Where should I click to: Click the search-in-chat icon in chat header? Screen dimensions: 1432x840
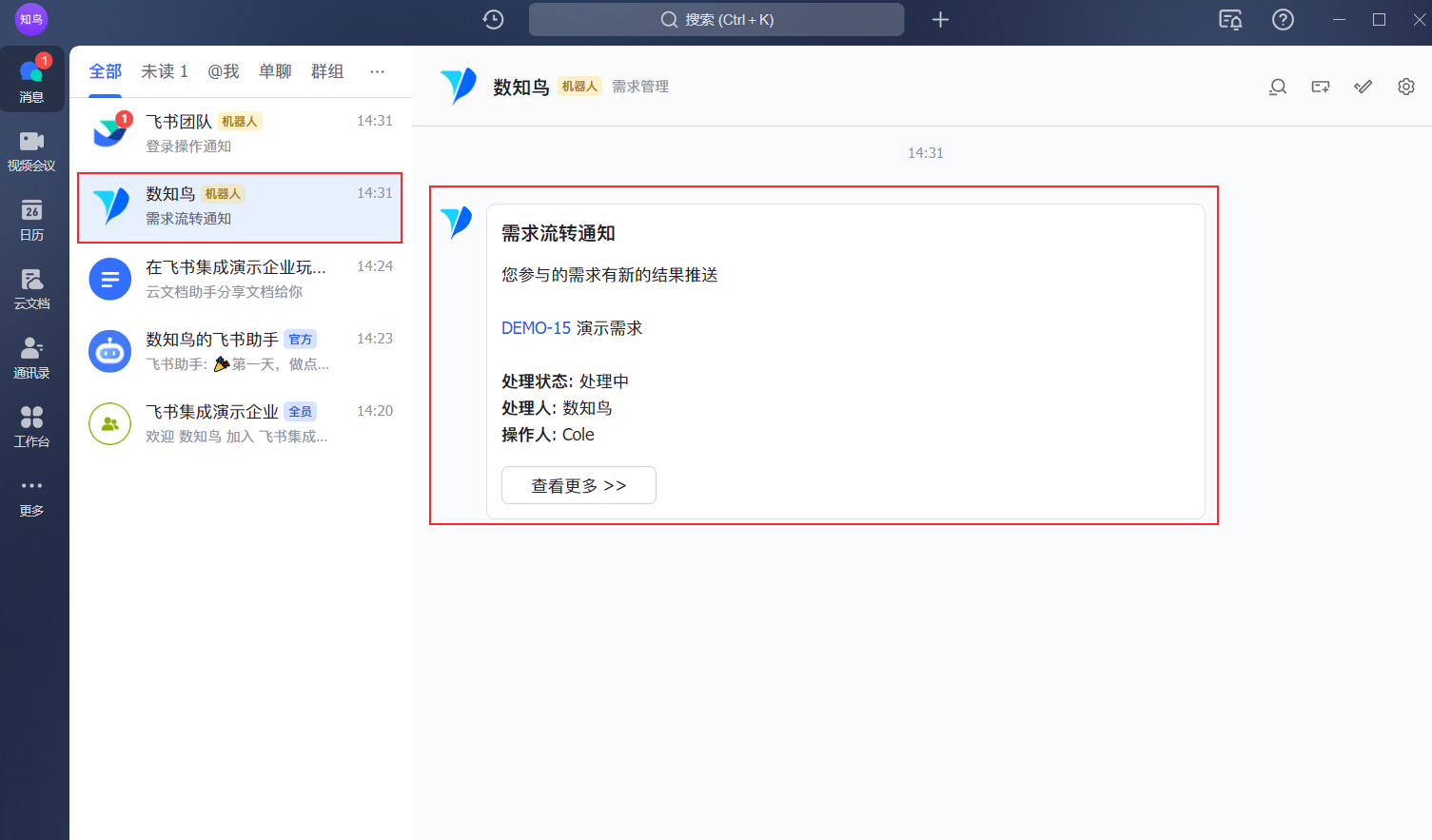point(1278,87)
